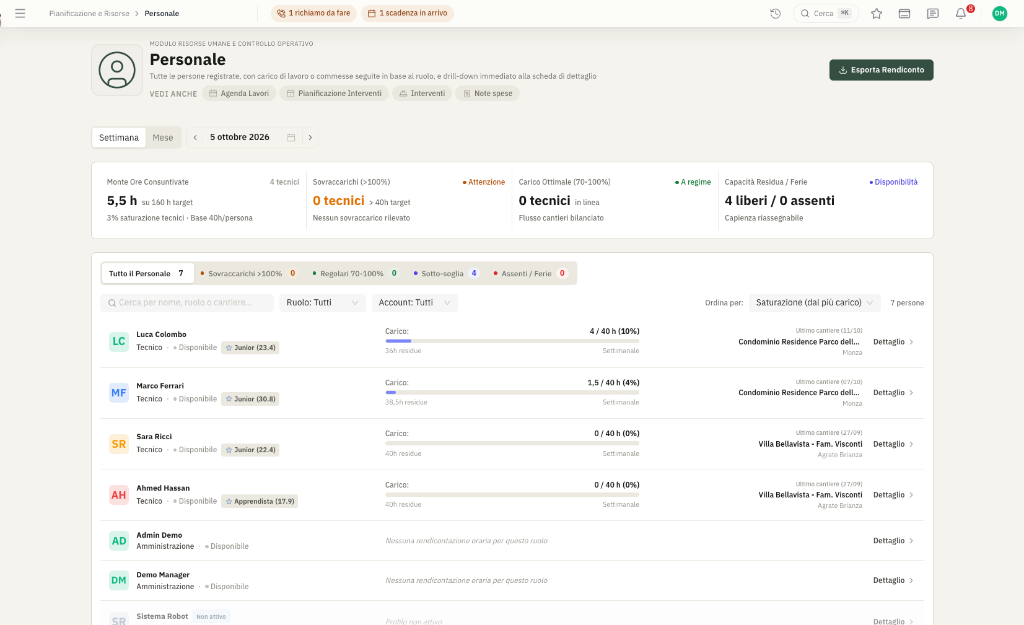Screen dimensions: 1024x625
Task: Go to next week arrow
Action: pyautogui.click(x=310, y=137)
